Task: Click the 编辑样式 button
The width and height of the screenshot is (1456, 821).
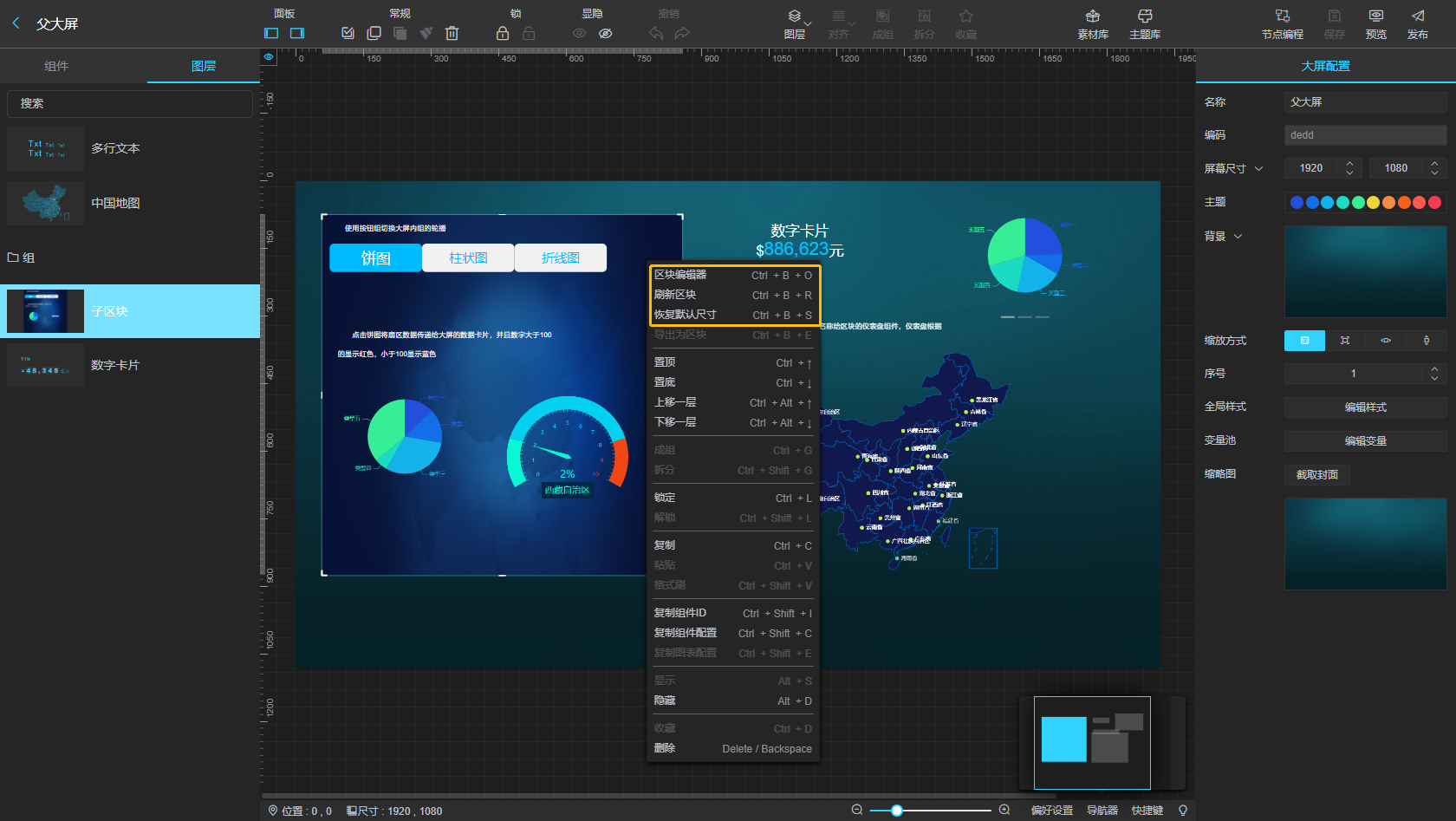Action: tap(1366, 407)
